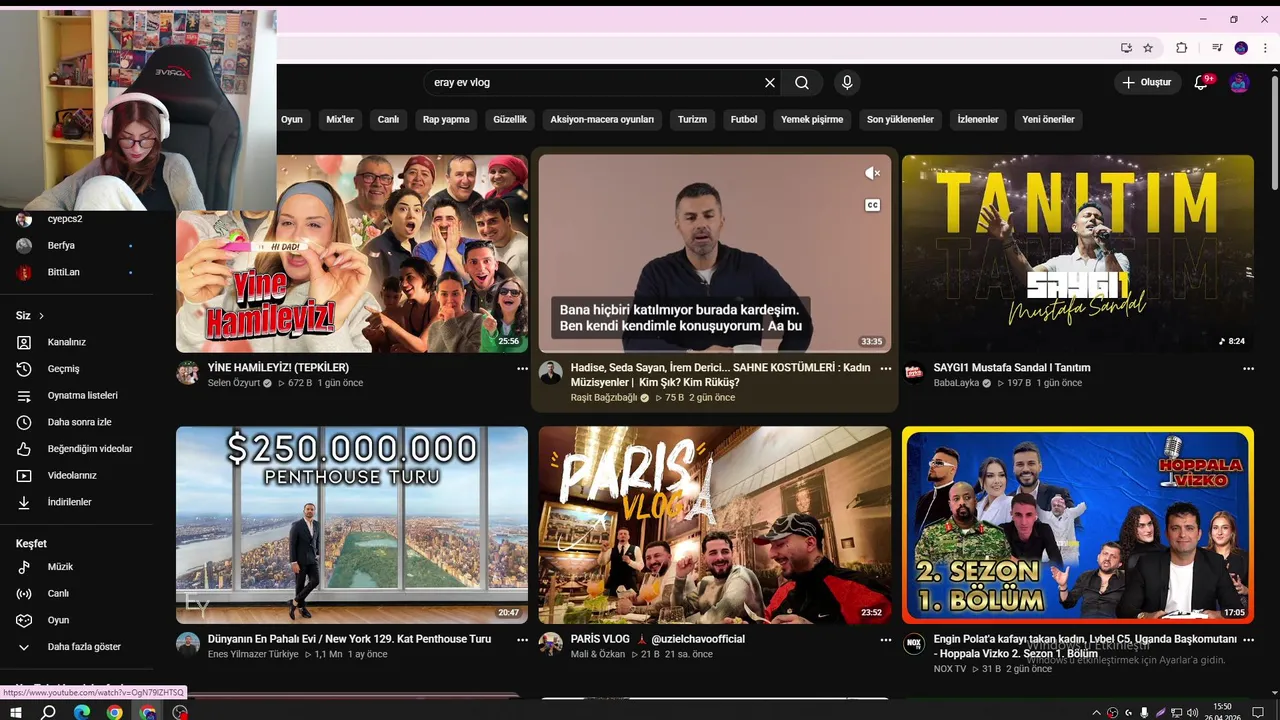Clear the search box with the X icon
The image size is (1280, 720).
pyautogui.click(x=770, y=83)
